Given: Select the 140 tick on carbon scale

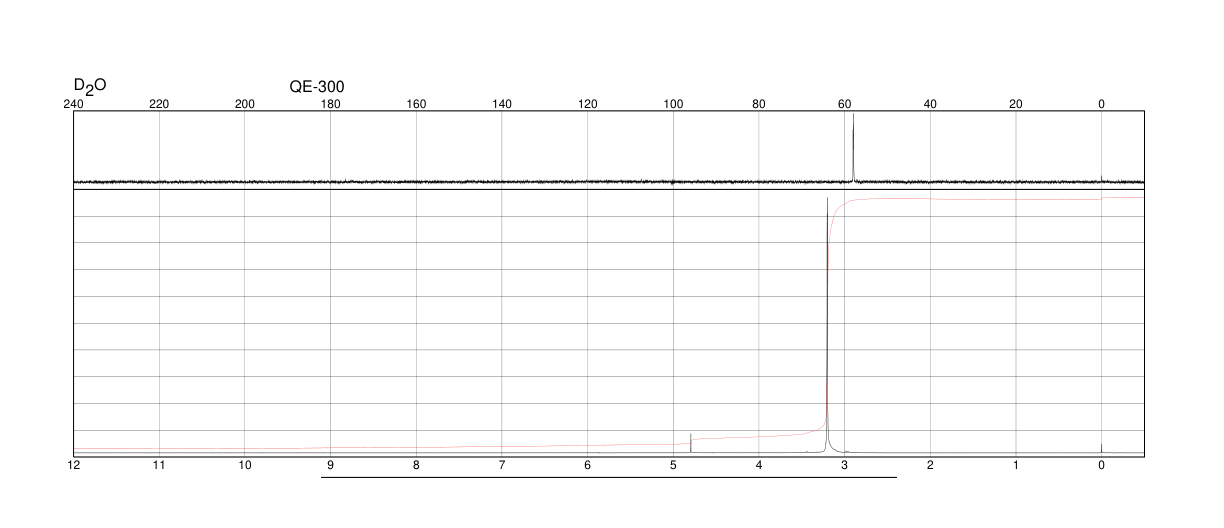Looking at the screenshot, I should [x=502, y=104].
